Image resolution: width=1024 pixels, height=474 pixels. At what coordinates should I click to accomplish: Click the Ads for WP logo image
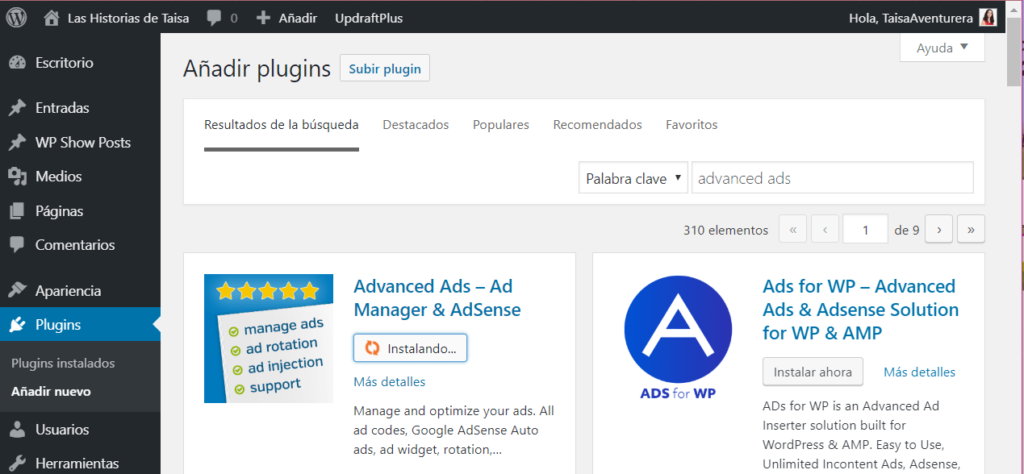678,337
